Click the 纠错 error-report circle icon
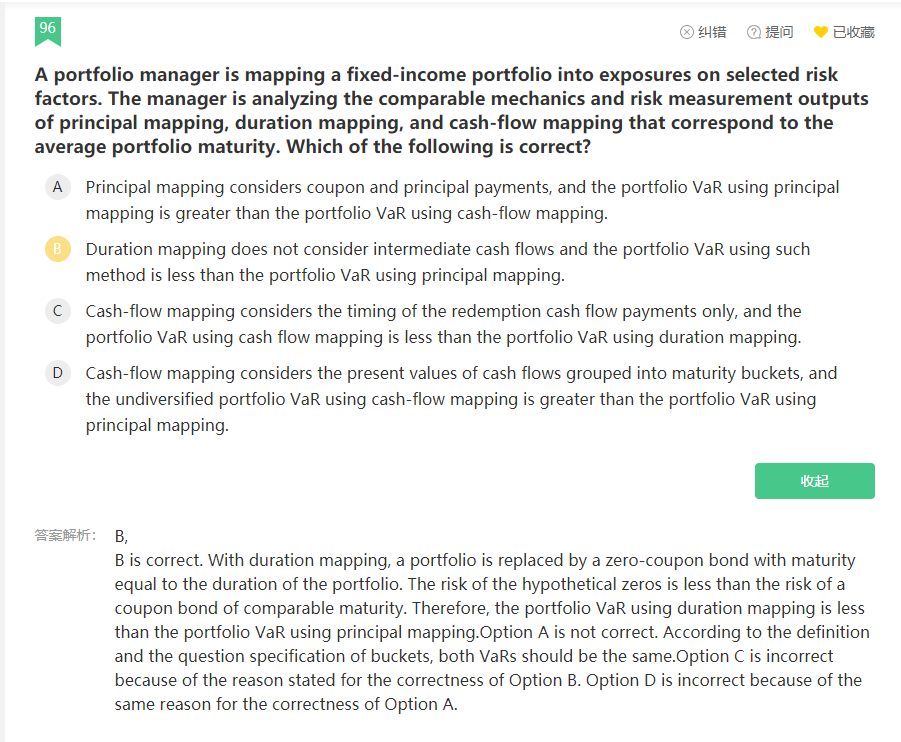This screenshot has height=742, width=901. pyautogui.click(x=687, y=32)
